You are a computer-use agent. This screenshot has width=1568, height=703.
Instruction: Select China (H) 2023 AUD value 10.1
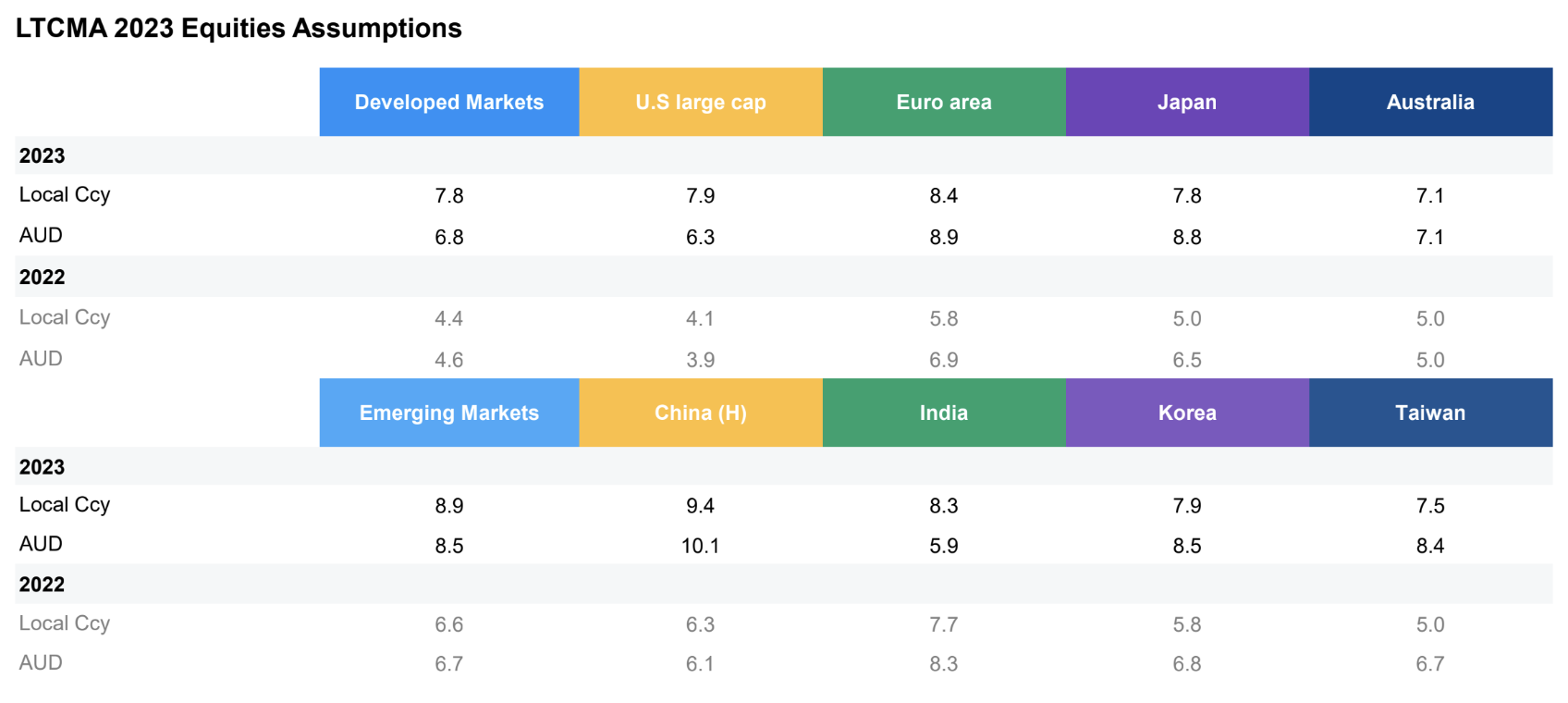click(701, 546)
